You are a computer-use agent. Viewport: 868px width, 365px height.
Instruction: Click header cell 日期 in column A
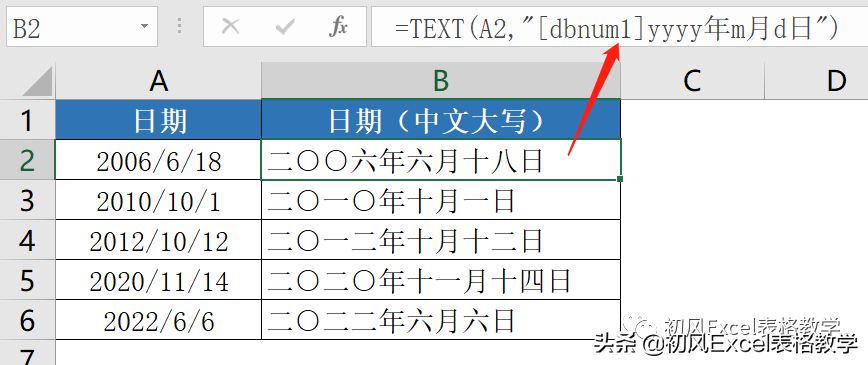(158, 120)
